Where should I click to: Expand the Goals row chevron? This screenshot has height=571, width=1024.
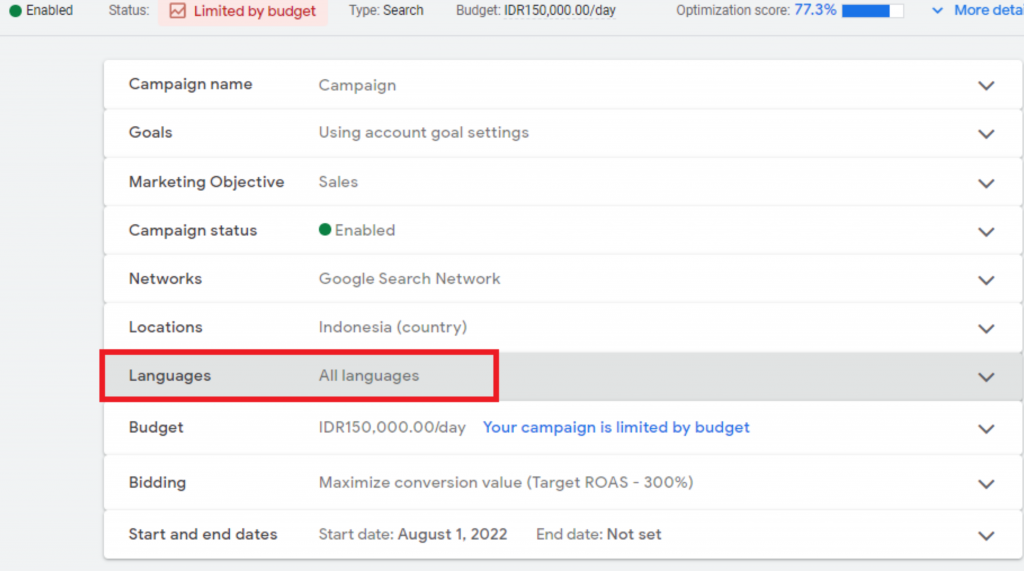pyautogui.click(x=986, y=134)
